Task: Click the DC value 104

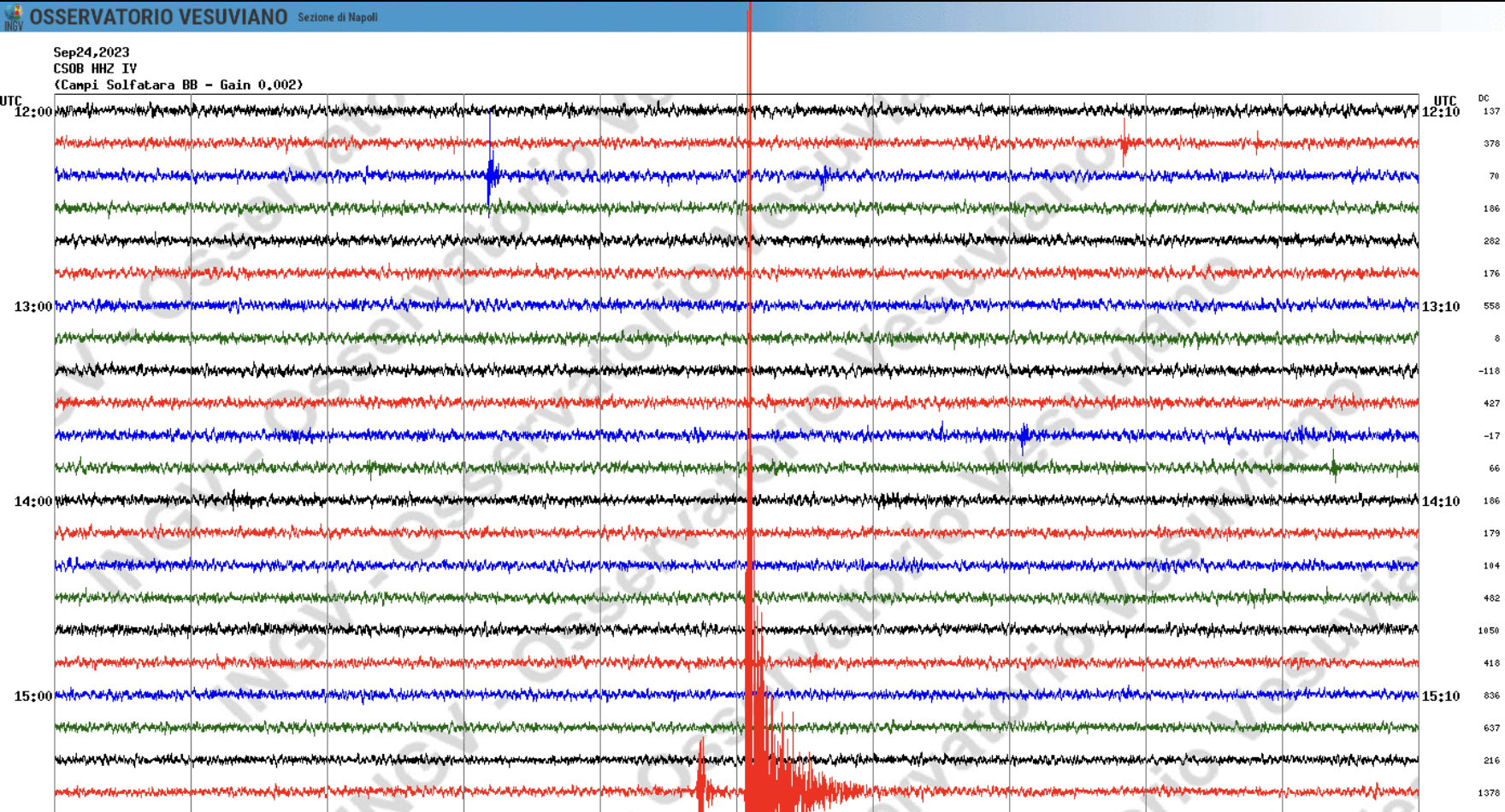Action: tap(1491, 566)
